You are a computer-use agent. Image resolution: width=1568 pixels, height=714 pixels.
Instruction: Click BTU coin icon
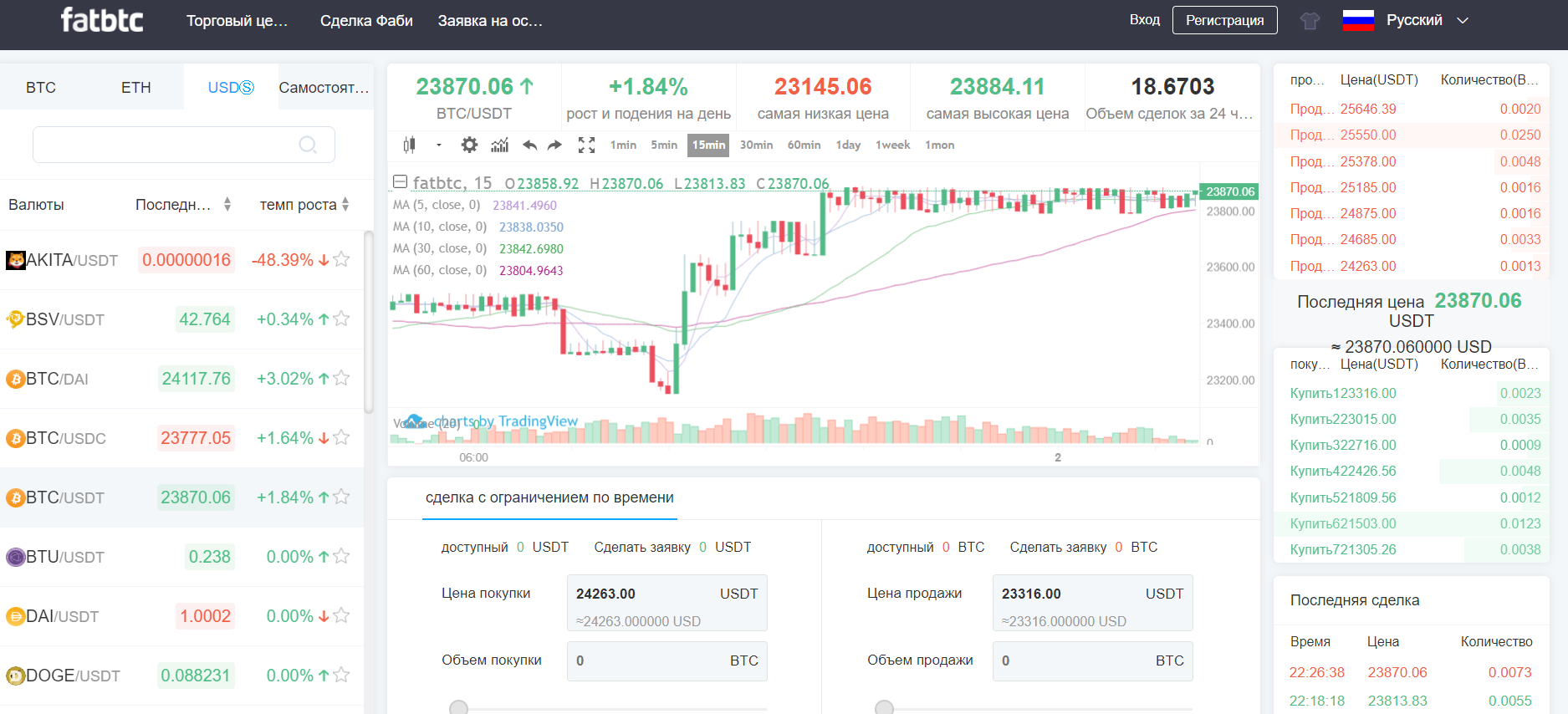tap(16, 557)
